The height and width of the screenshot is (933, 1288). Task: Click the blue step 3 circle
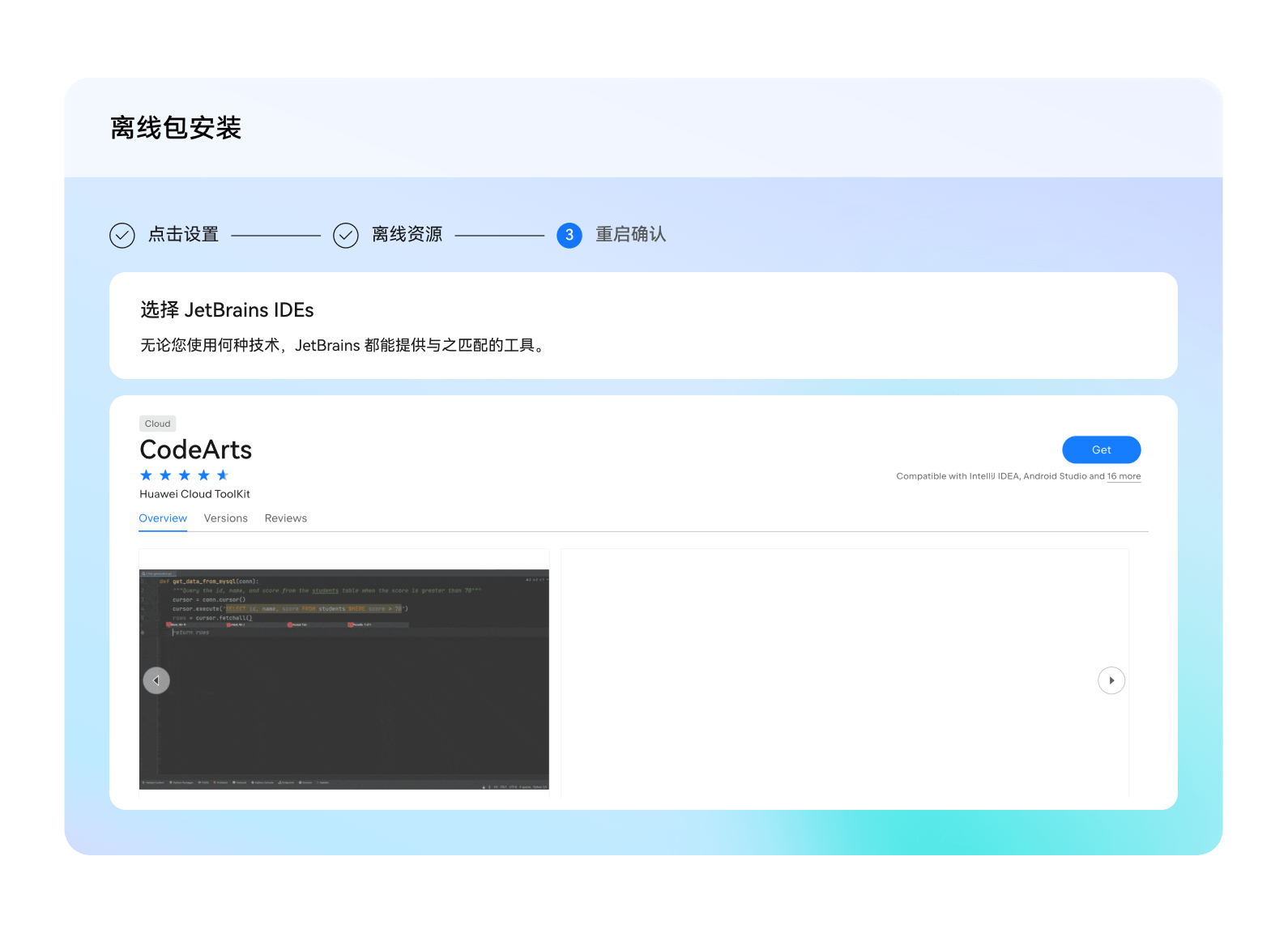click(x=569, y=236)
